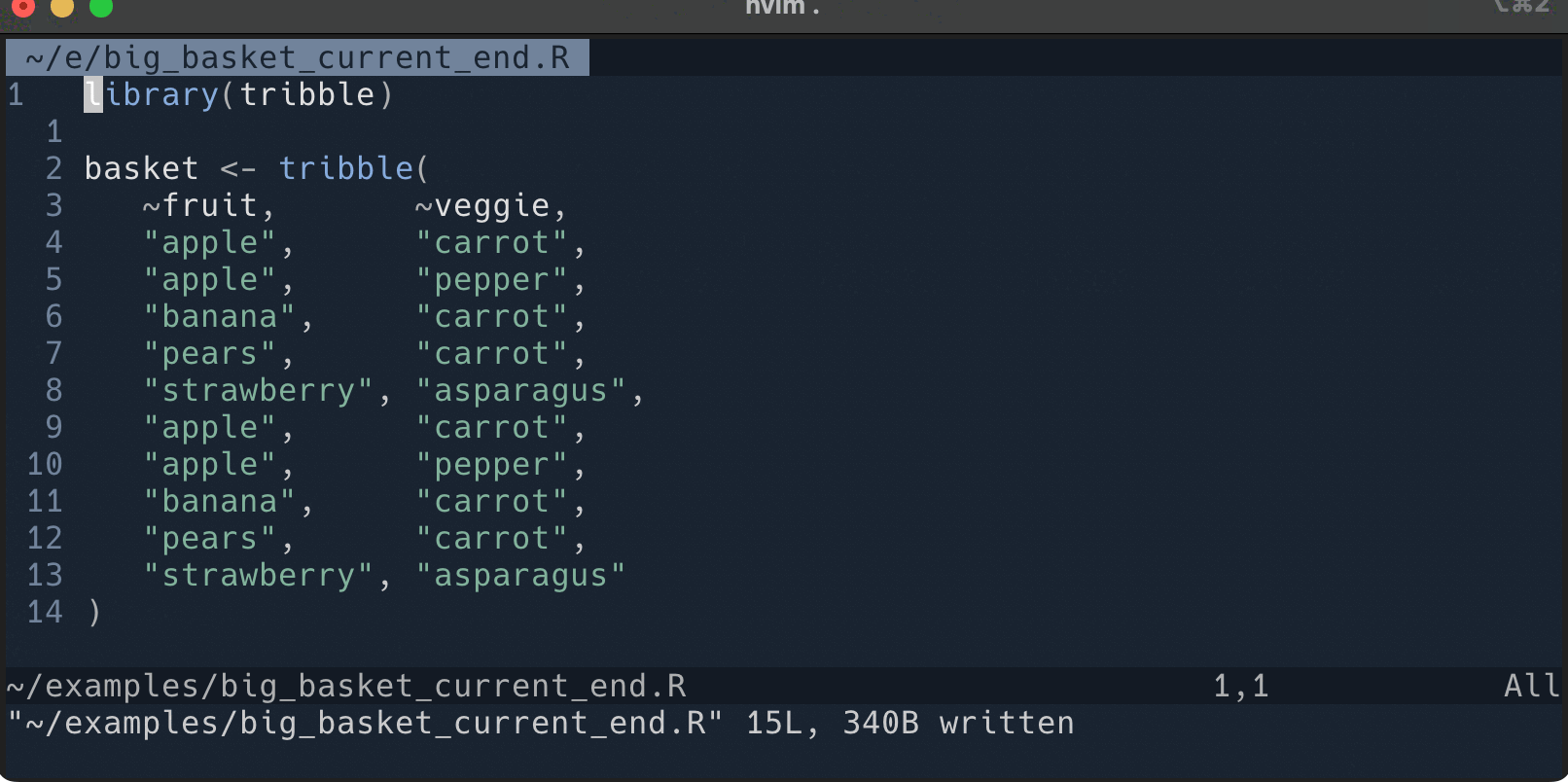Click the 1,1 cursor position indicator

(x=1240, y=687)
